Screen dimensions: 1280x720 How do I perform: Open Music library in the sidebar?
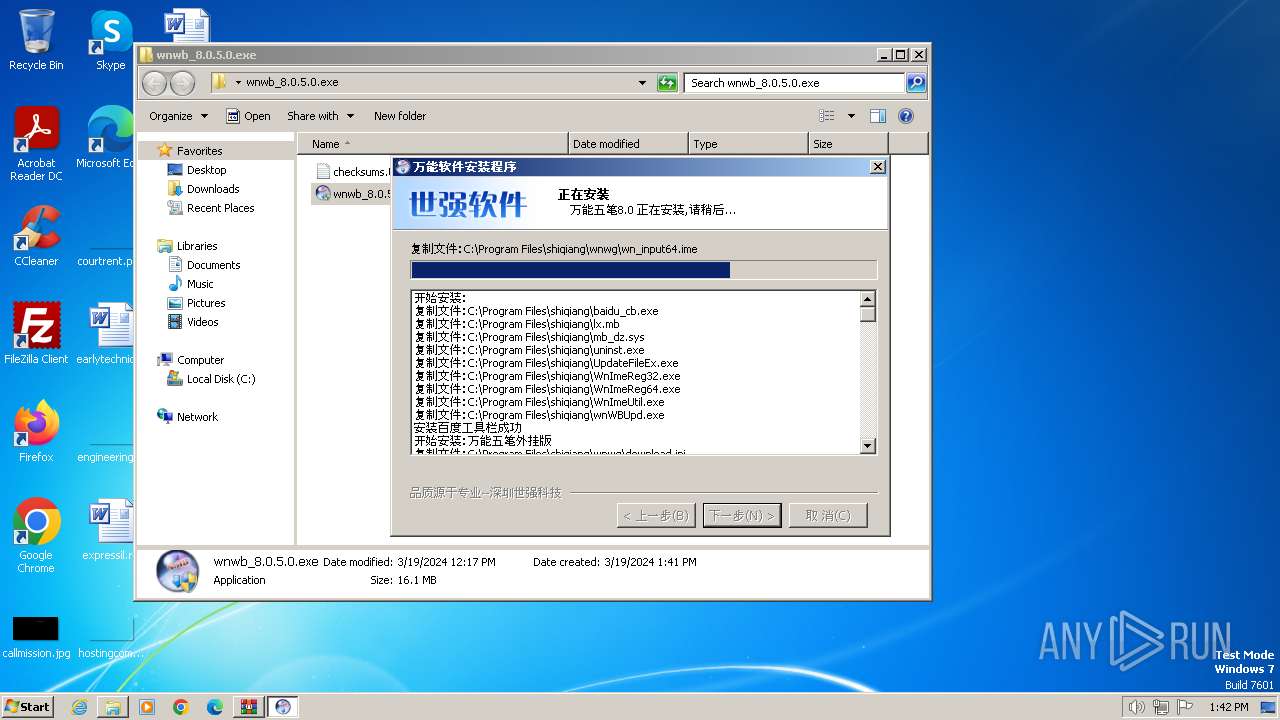click(190, 284)
